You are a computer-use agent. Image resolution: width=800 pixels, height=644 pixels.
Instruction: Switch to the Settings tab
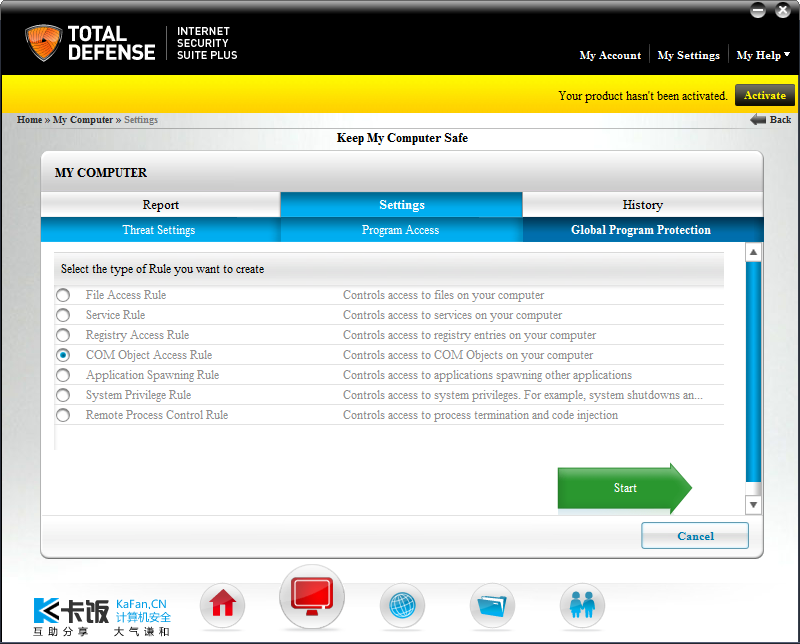tap(402, 205)
